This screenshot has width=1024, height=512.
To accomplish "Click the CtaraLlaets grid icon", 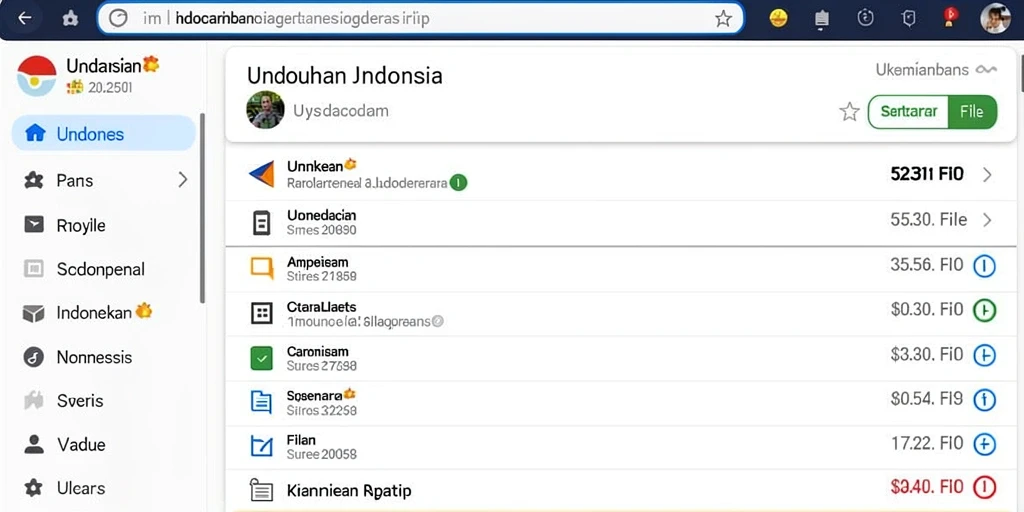I will coord(261,313).
